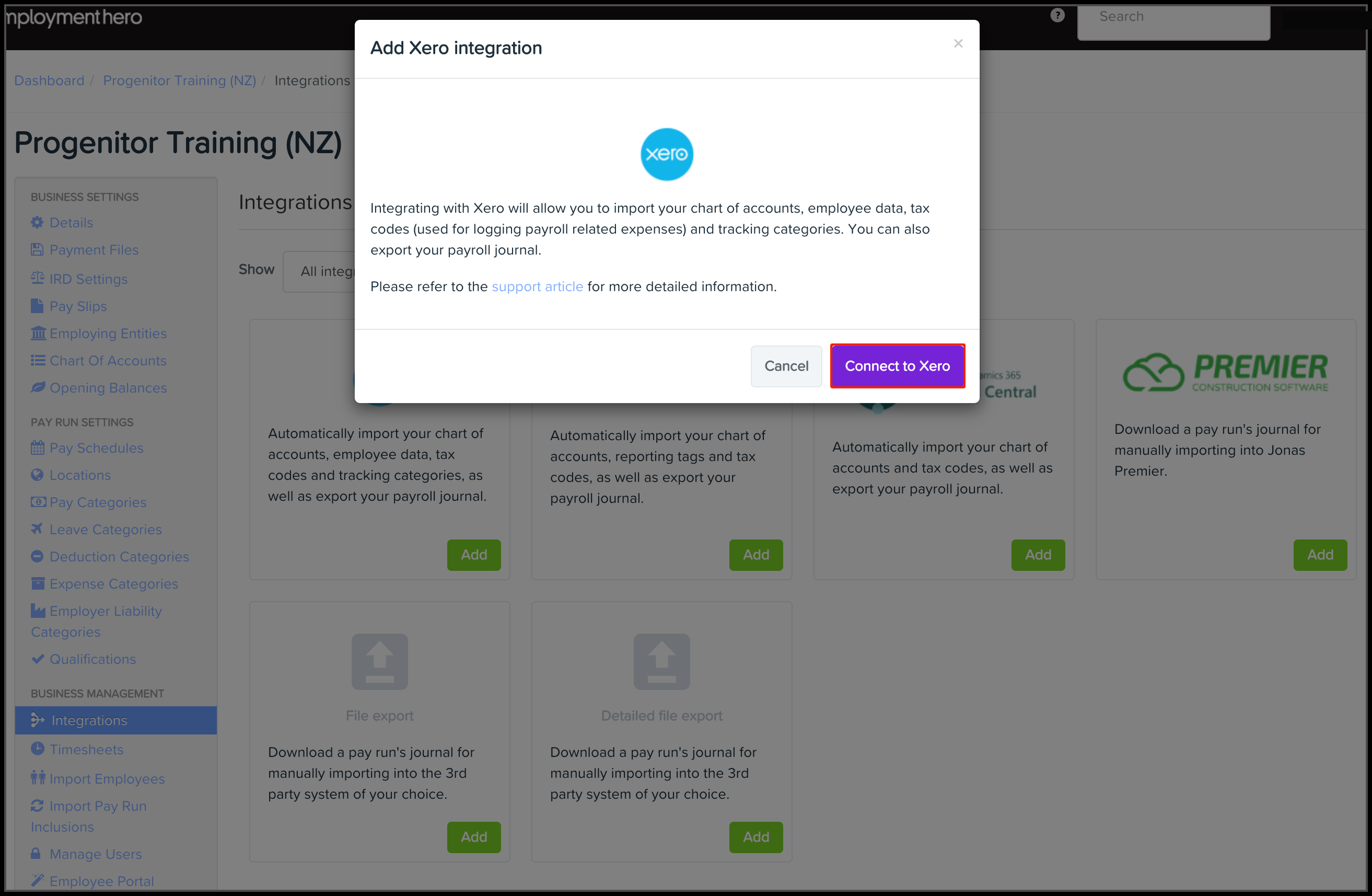The height and width of the screenshot is (896, 1372).
Task: Click Dashboard in the breadcrumb
Action: pos(49,80)
